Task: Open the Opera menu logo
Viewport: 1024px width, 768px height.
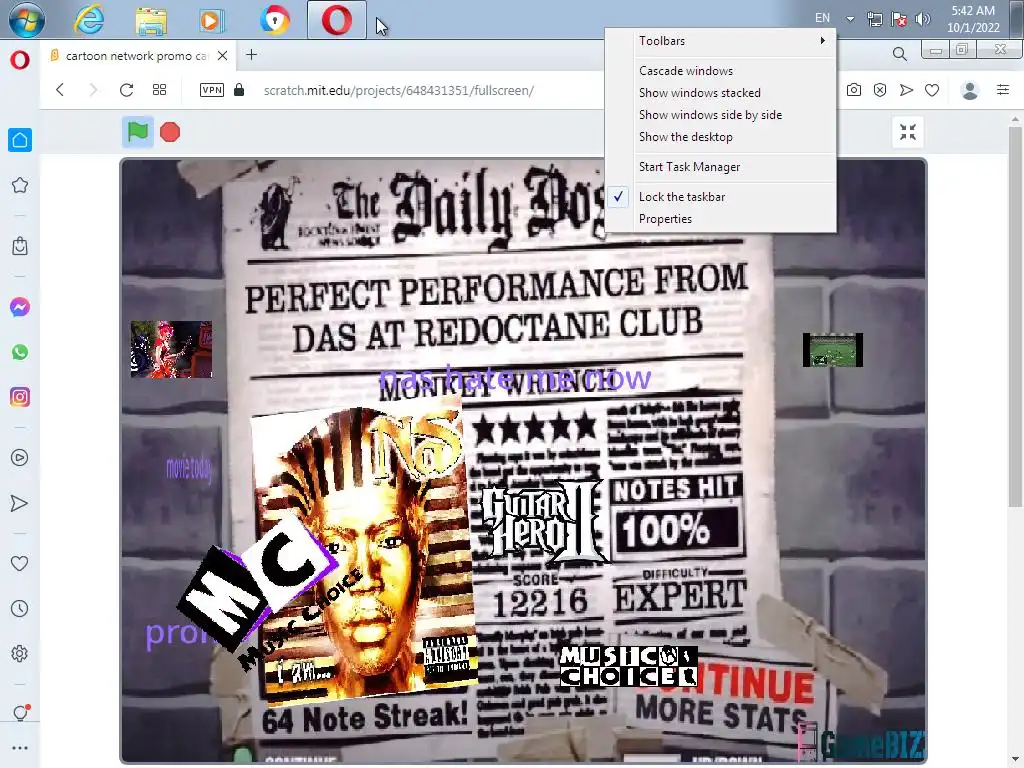Action: pos(20,60)
